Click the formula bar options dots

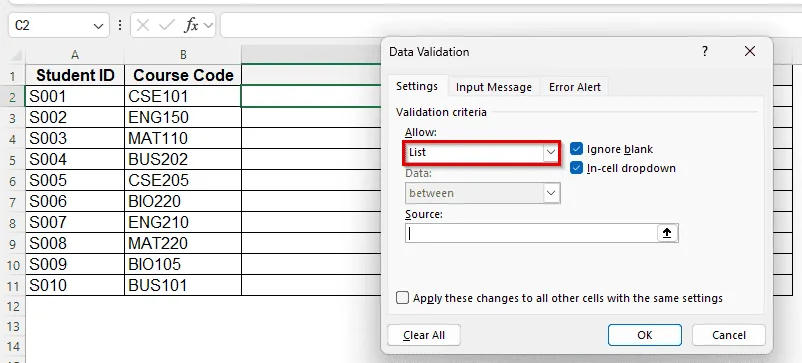[x=120, y=25]
